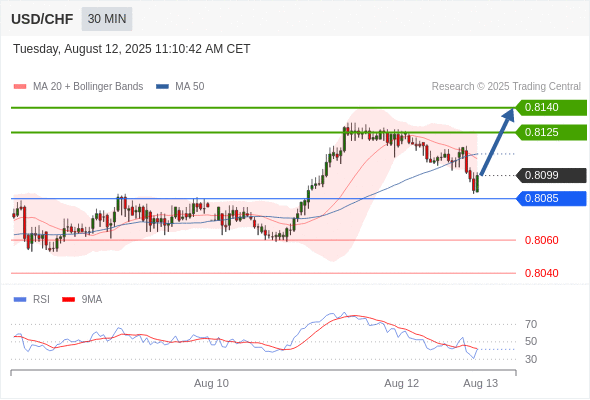
Task: Select the MA 50 blue legend swatch
Action: pos(162,87)
